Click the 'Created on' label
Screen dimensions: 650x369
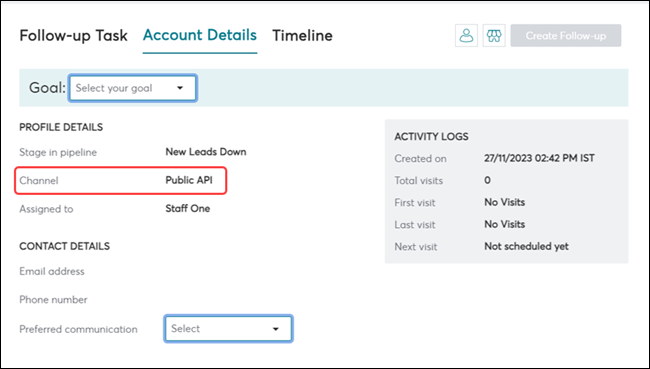click(420, 159)
